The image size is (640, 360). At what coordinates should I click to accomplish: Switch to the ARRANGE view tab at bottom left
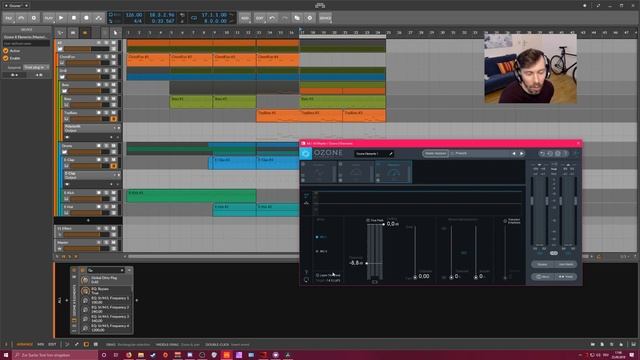pyautogui.click(x=24, y=344)
